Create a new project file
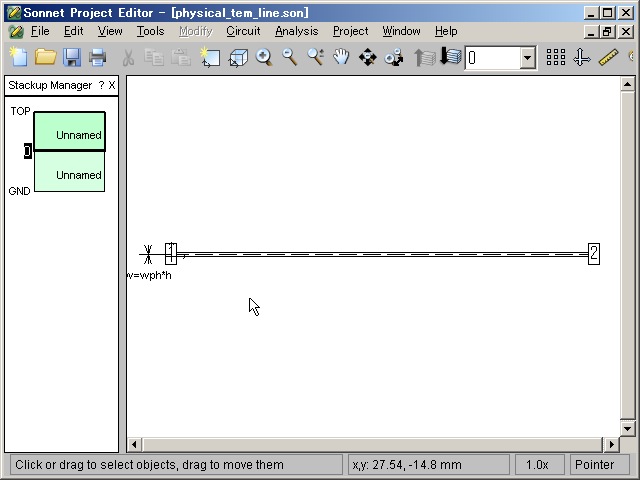The height and width of the screenshot is (480, 640). 18,57
